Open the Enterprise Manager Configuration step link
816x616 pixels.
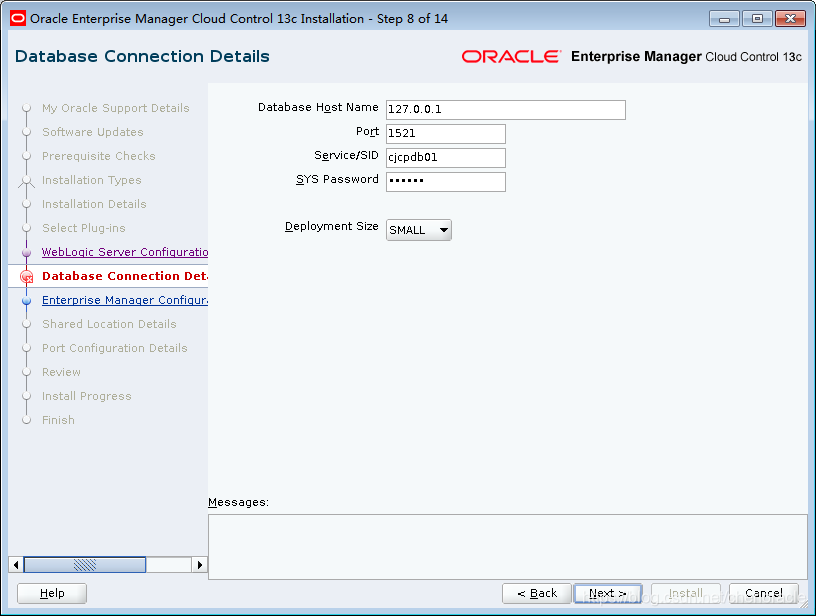pos(125,300)
